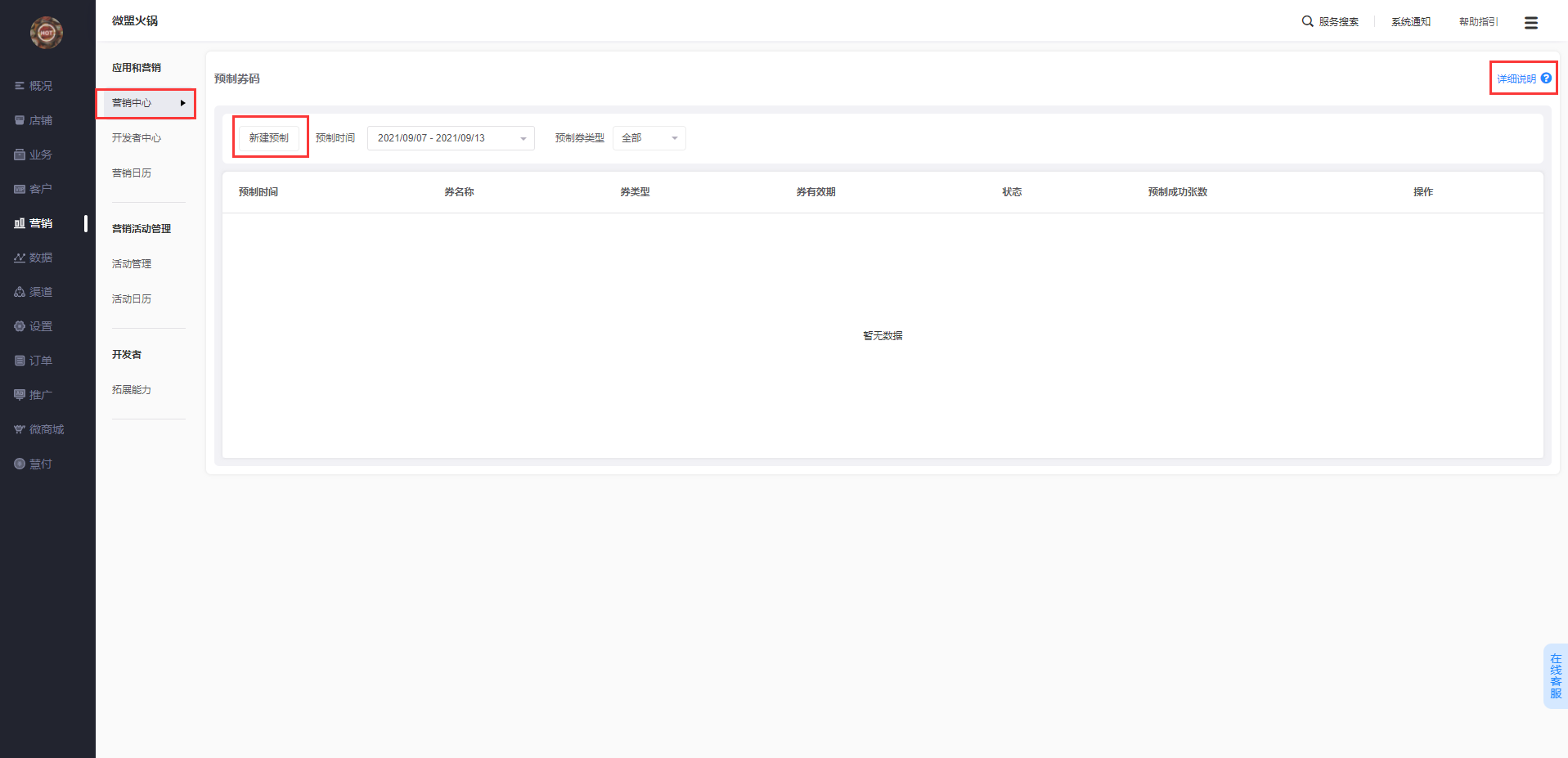1568x758 pixels.
Task: Select the 数据 data chart icon
Action: click(20, 258)
